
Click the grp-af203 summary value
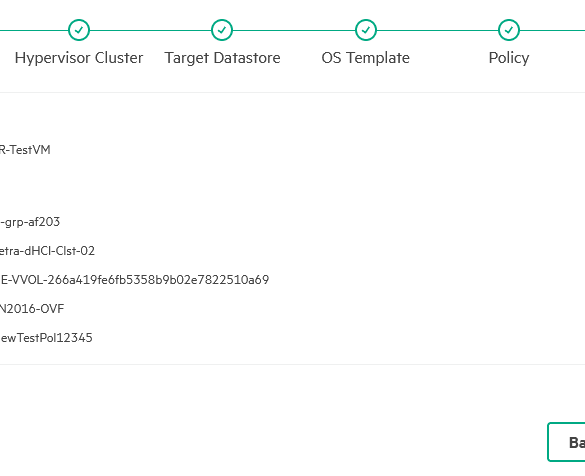[x=30, y=222]
